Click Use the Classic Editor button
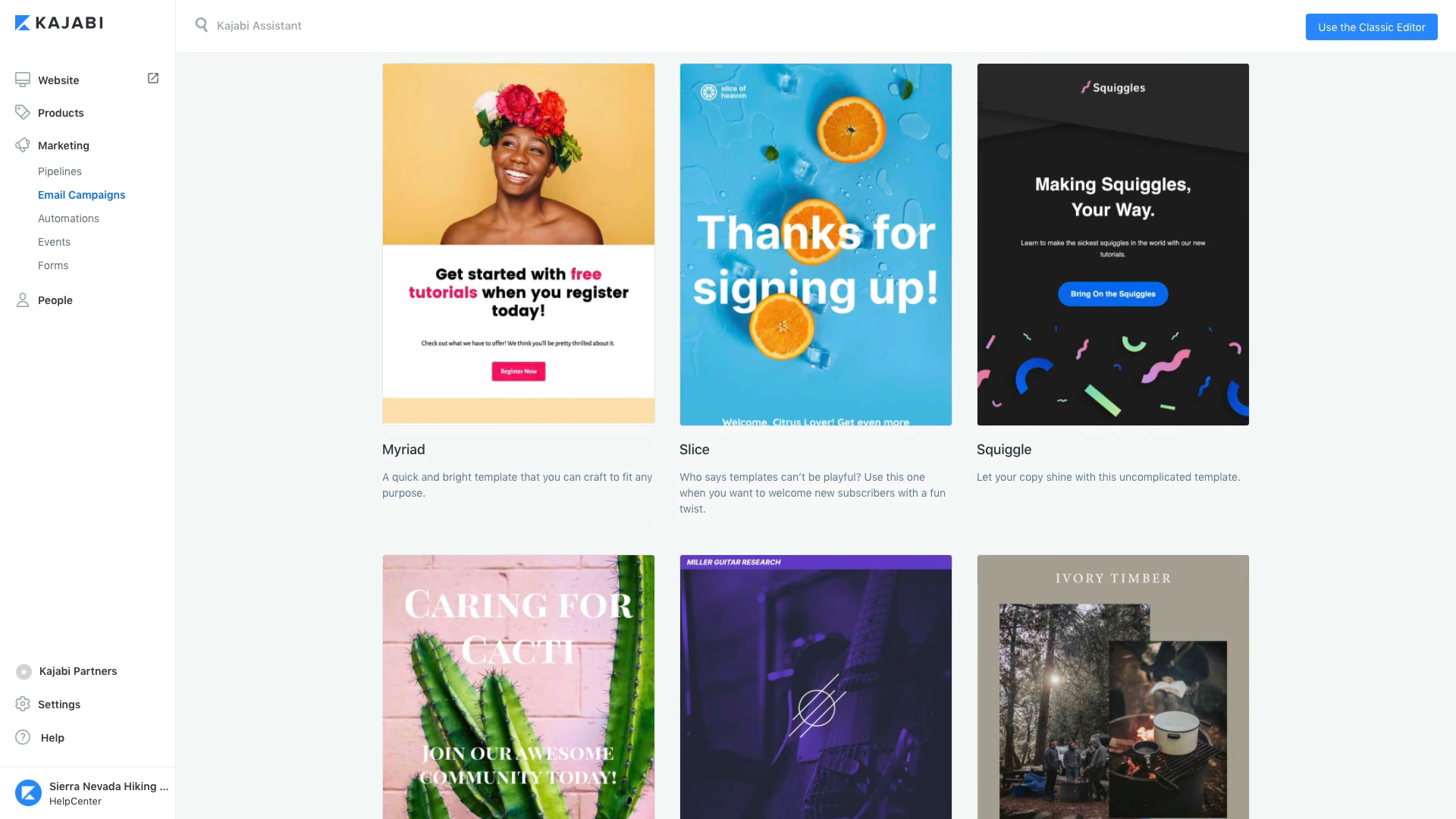The height and width of the screenshot is (819, 1456). point(1371,27)
